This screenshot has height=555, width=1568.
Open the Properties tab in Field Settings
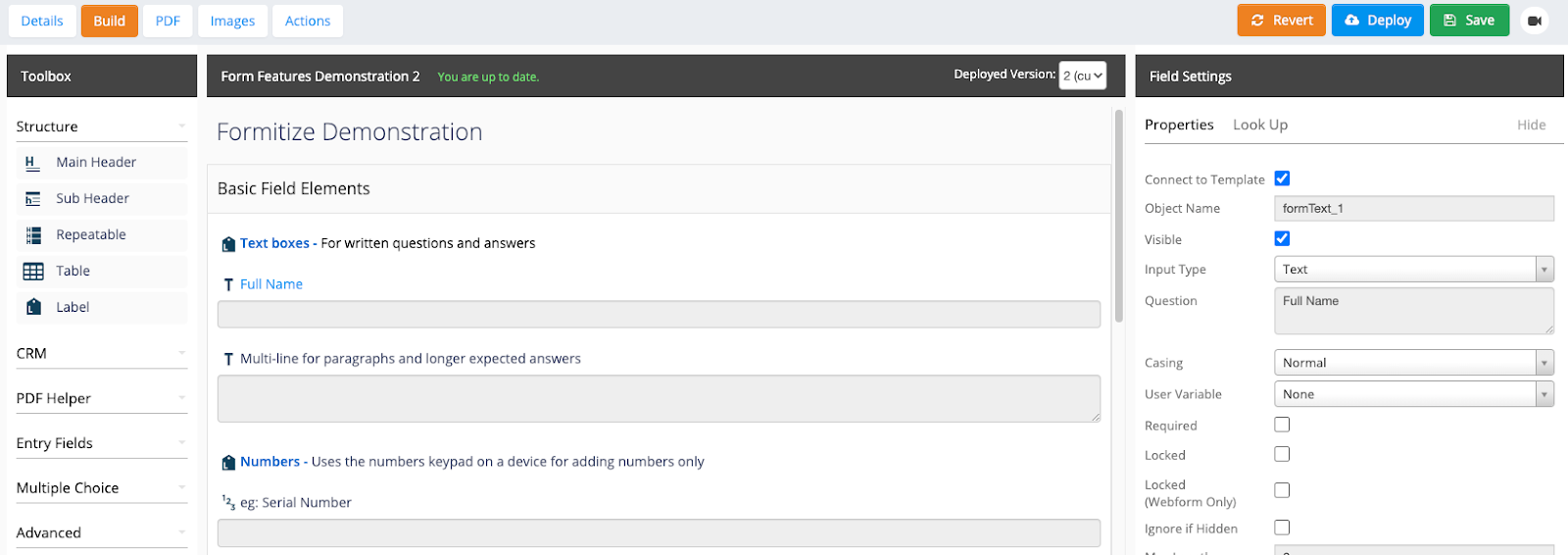(x=1179, y=125)
